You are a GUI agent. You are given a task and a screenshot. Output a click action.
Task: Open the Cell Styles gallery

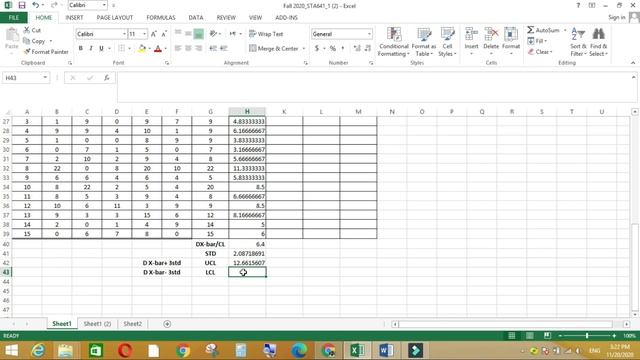447,42
